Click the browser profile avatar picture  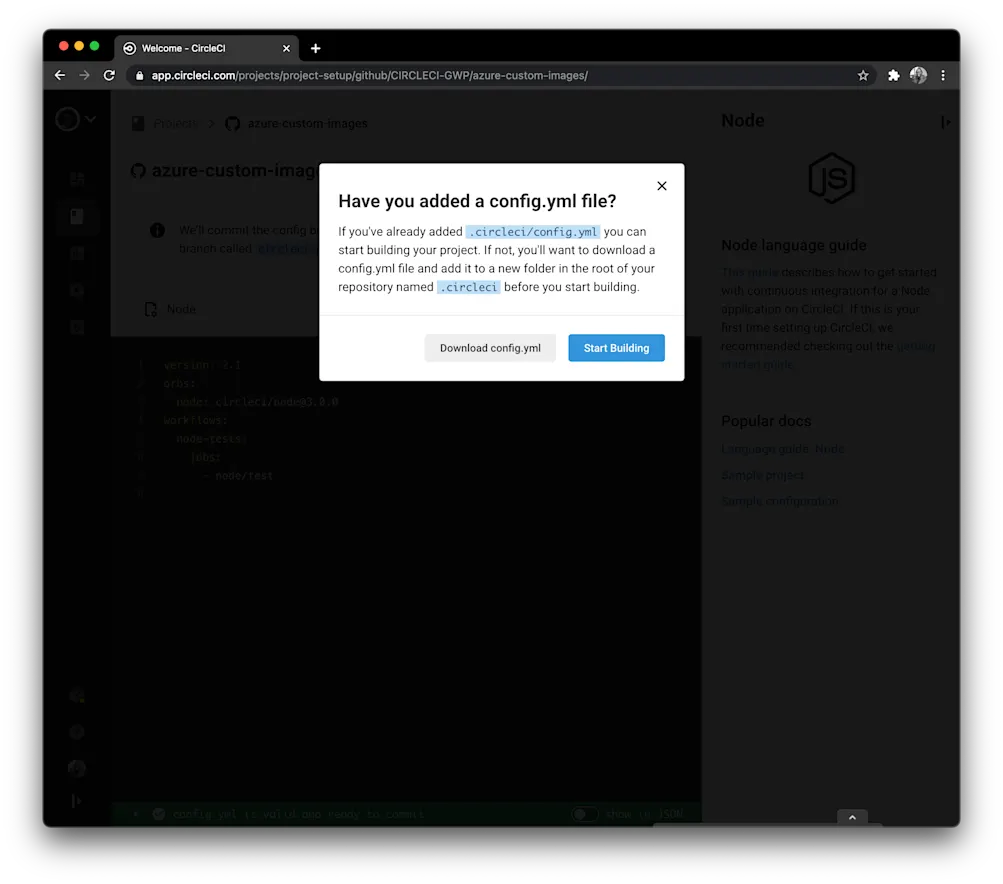918,75
